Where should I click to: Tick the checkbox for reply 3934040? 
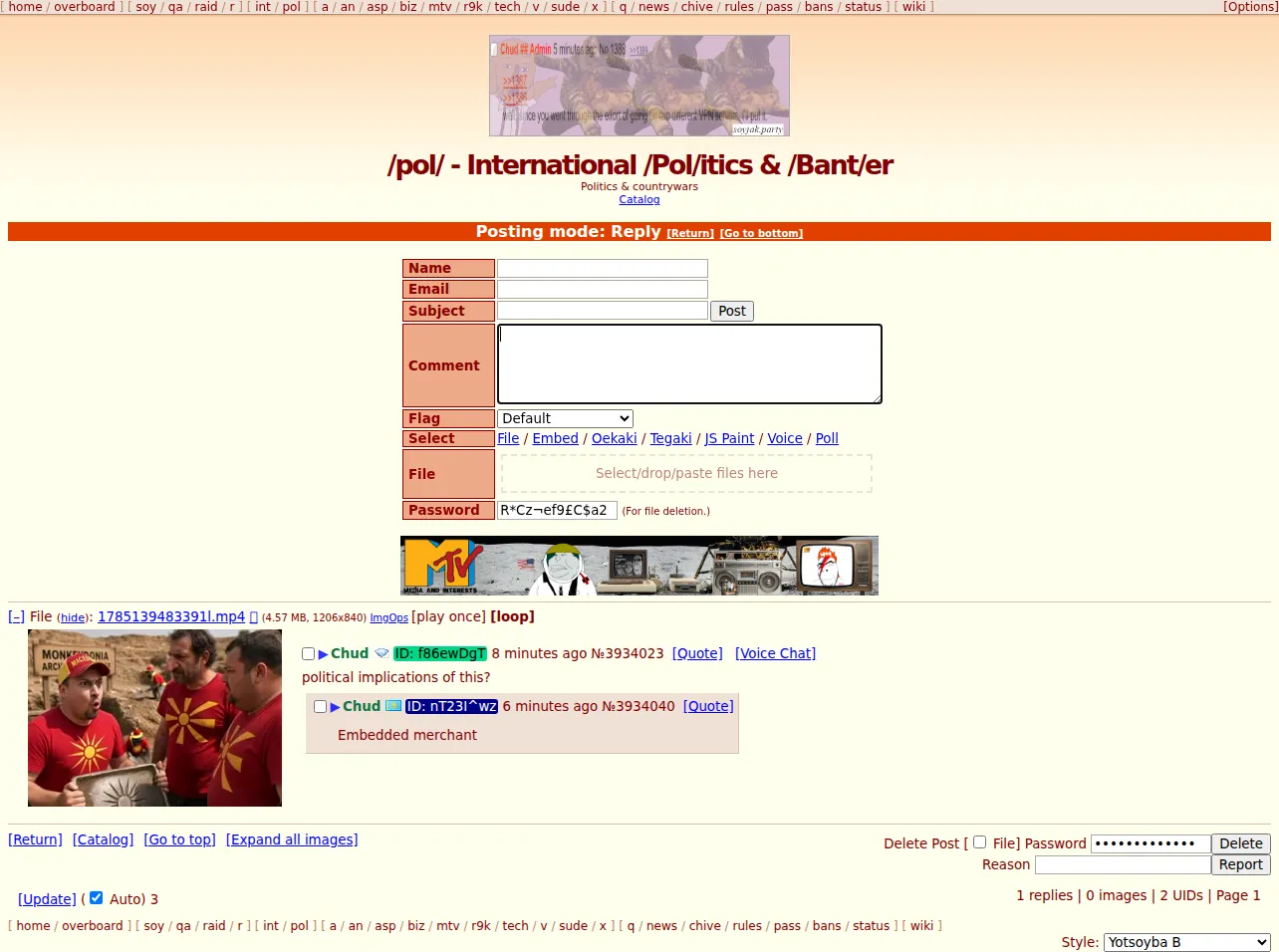coord(320,706)
